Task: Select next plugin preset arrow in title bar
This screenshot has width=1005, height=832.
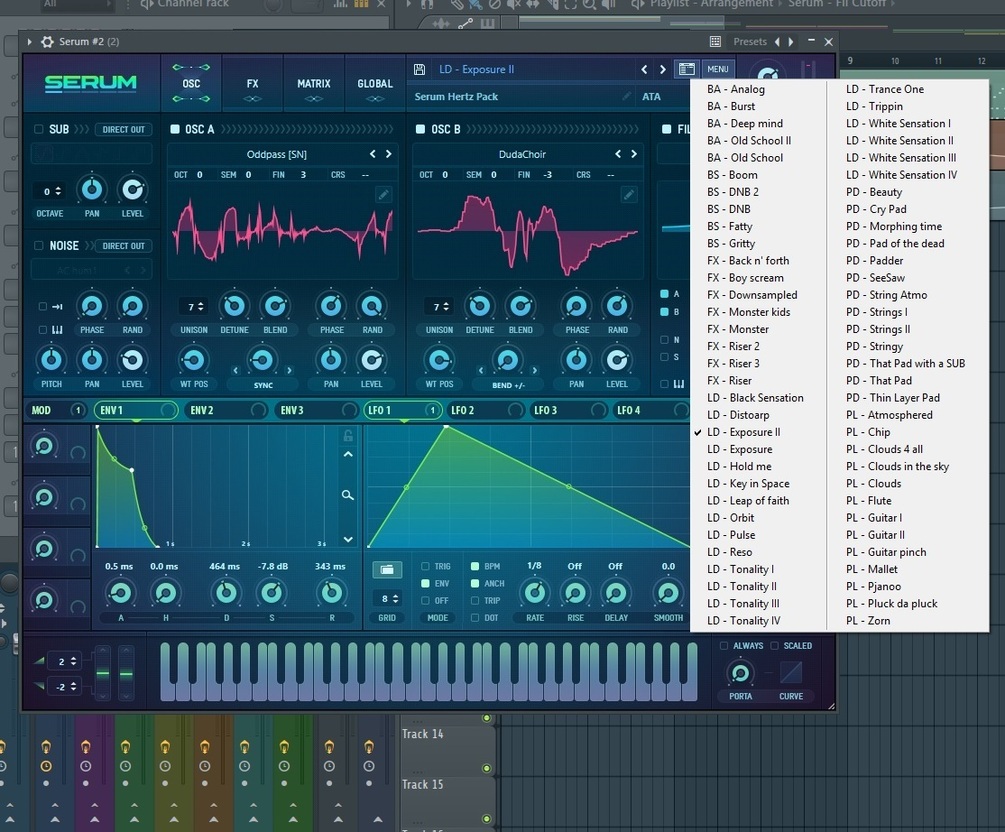Action: pyautogui.click(x=791, y=42)
